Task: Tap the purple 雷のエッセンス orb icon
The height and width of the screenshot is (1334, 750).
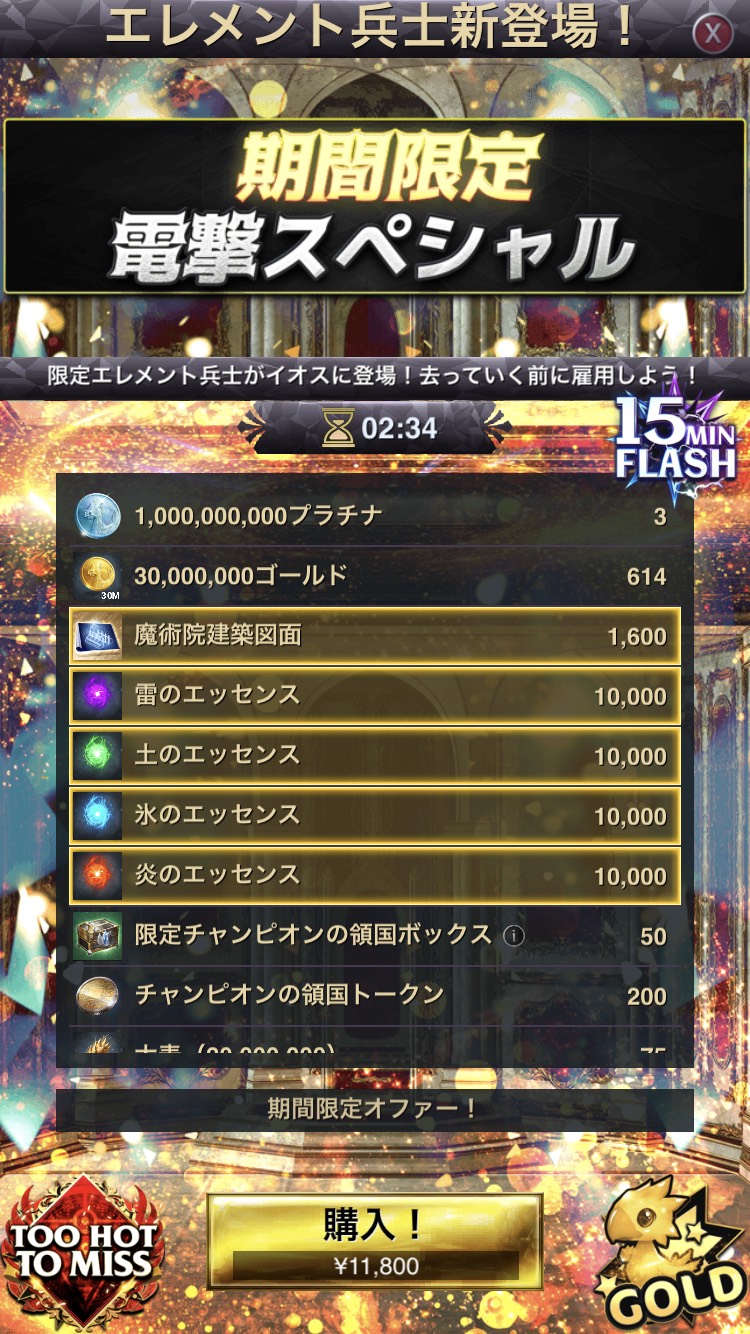Action: [98, 696]
